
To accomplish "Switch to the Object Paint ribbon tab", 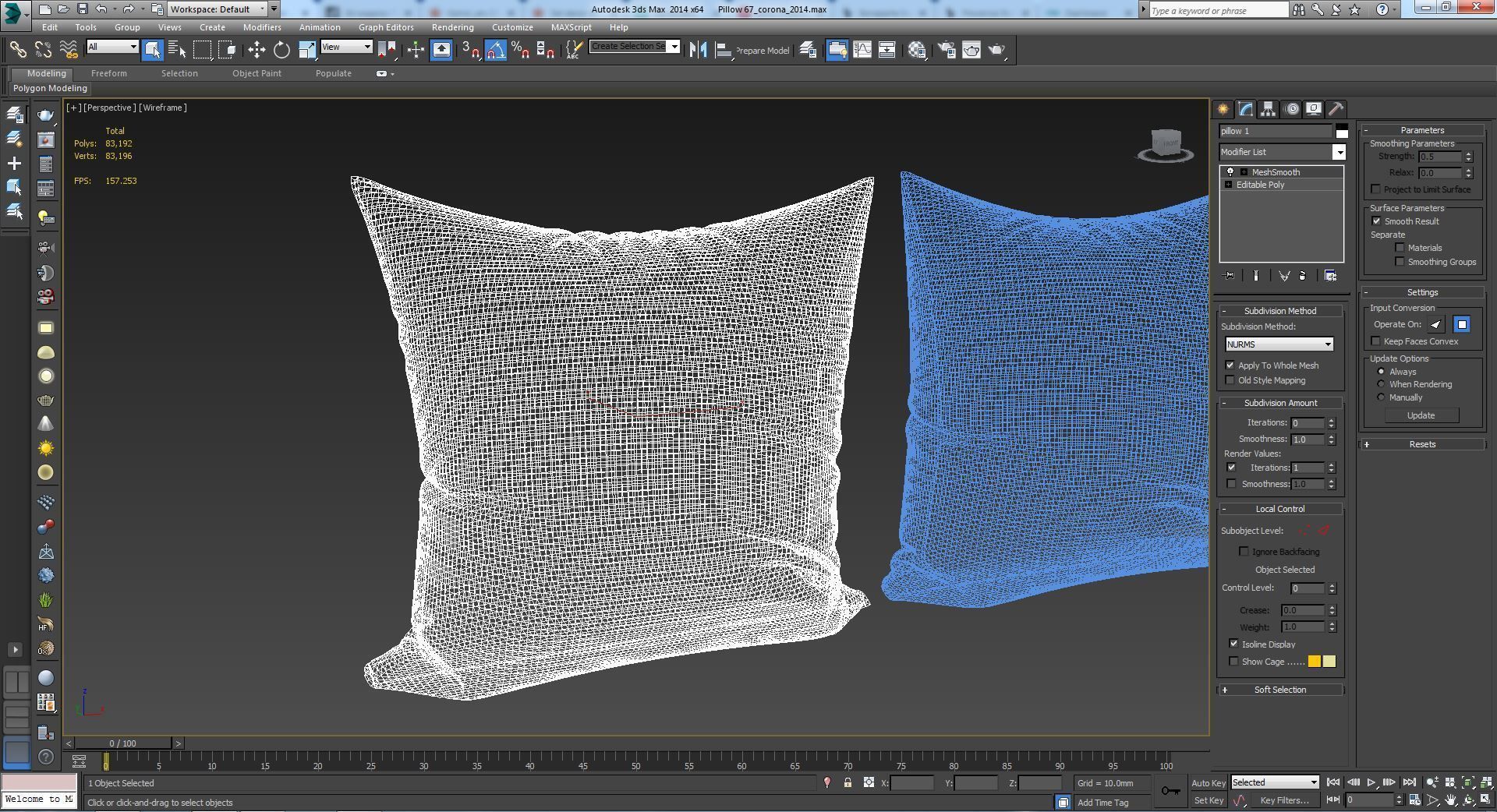I will [257, 73].
